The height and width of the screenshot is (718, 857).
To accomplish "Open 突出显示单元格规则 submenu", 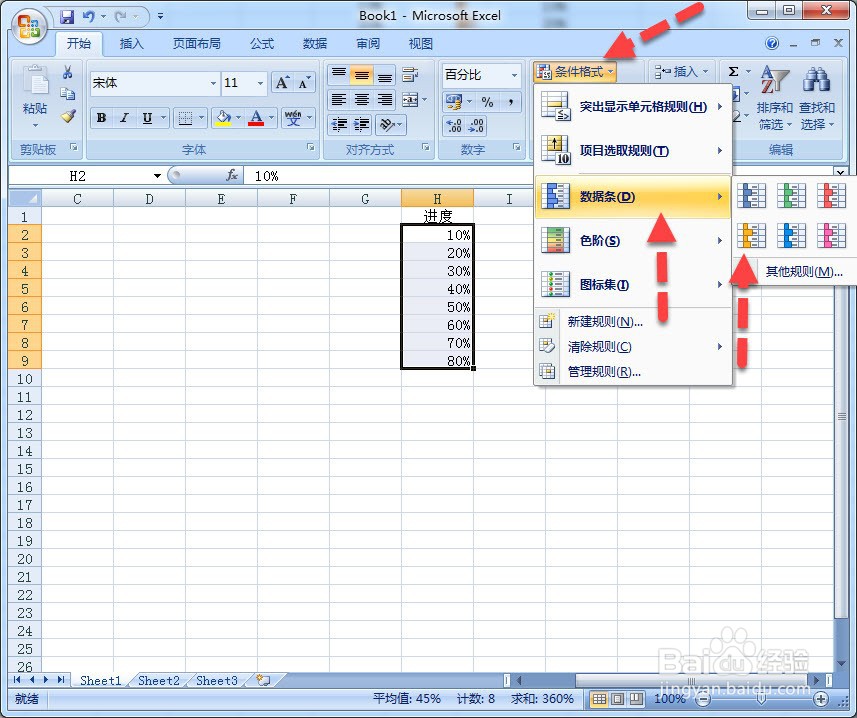I will pyautogui.click(x=632, y=107).
